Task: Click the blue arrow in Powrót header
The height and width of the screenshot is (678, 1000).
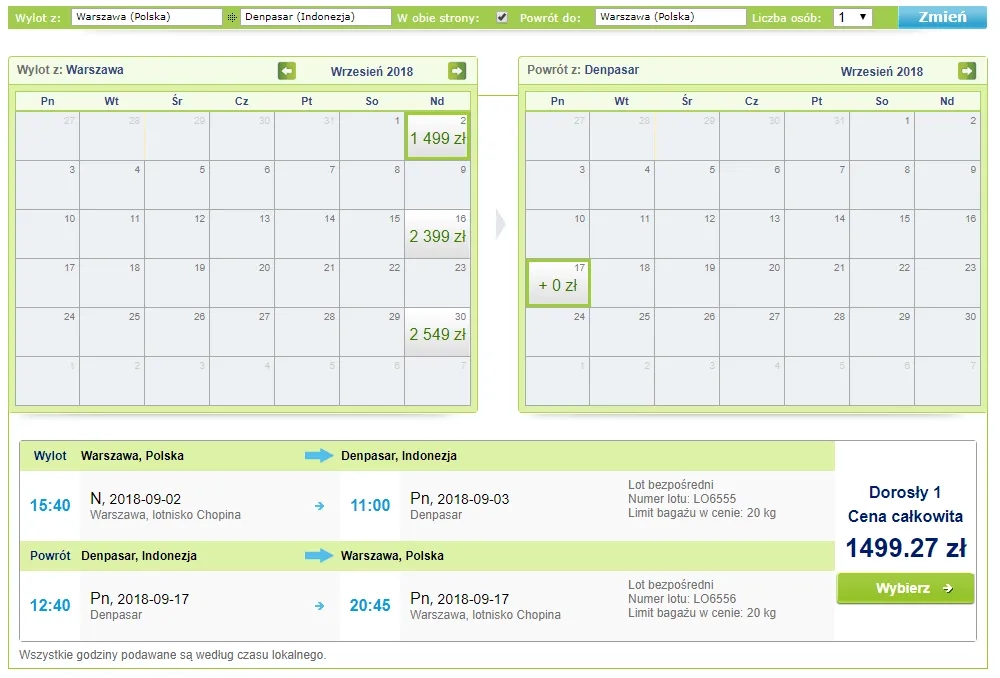Action: tap(319, 555)
